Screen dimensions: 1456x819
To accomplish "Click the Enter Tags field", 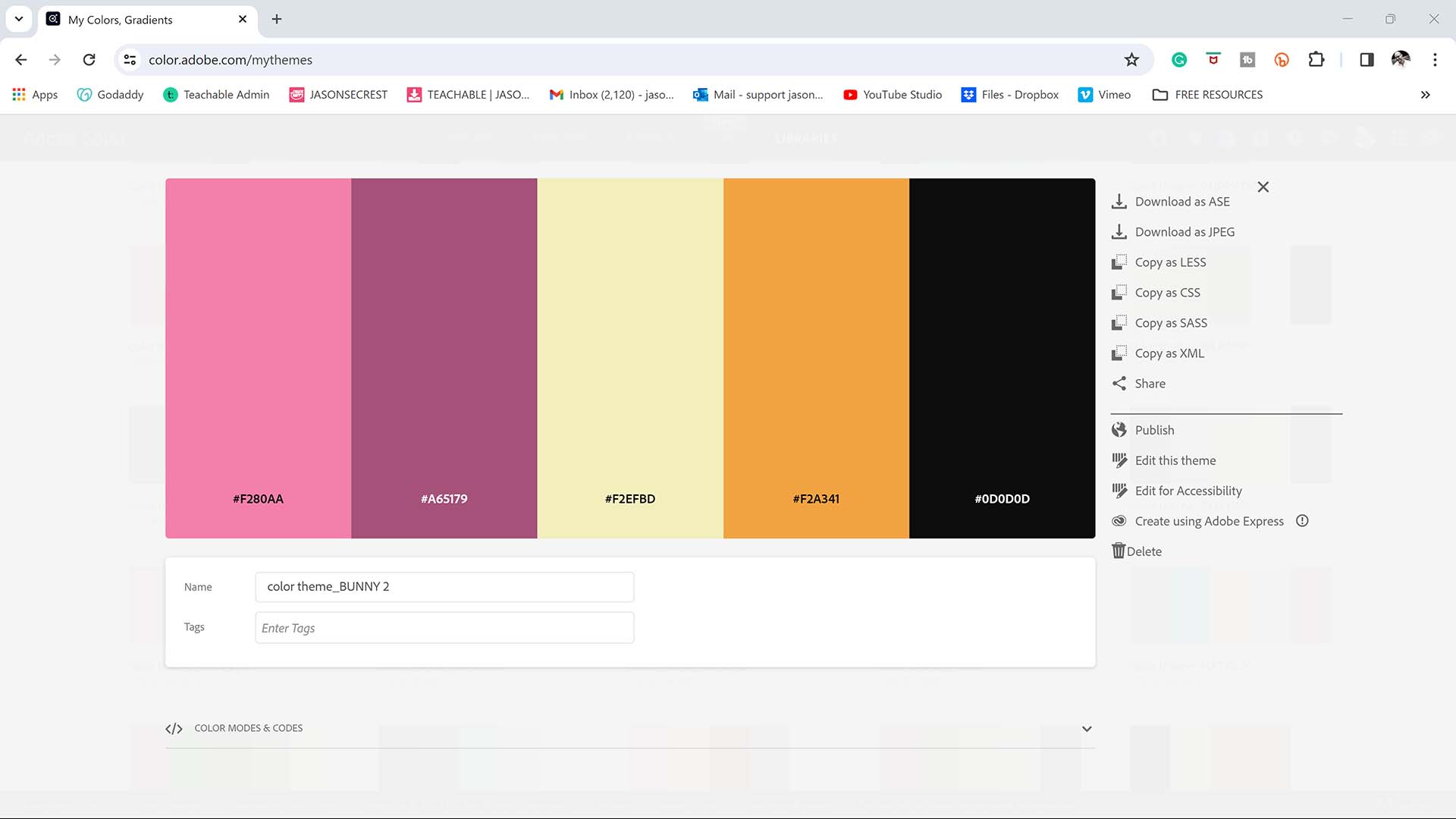I will point(444,628).
